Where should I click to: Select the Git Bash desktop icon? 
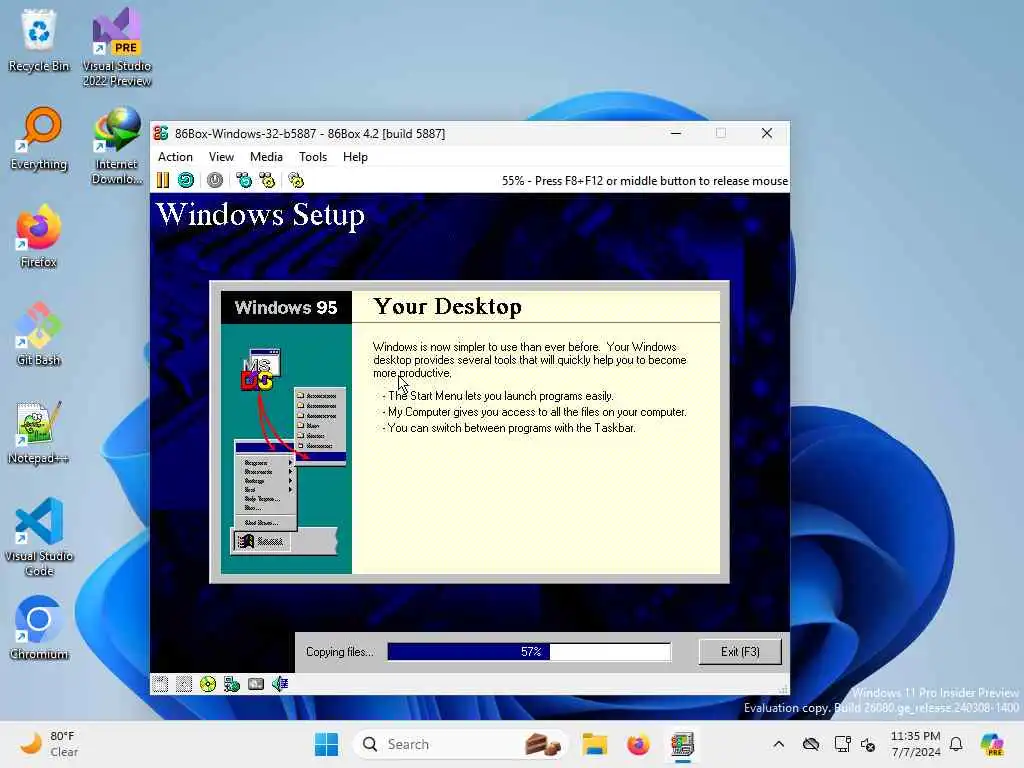click(x=39, y=334)
